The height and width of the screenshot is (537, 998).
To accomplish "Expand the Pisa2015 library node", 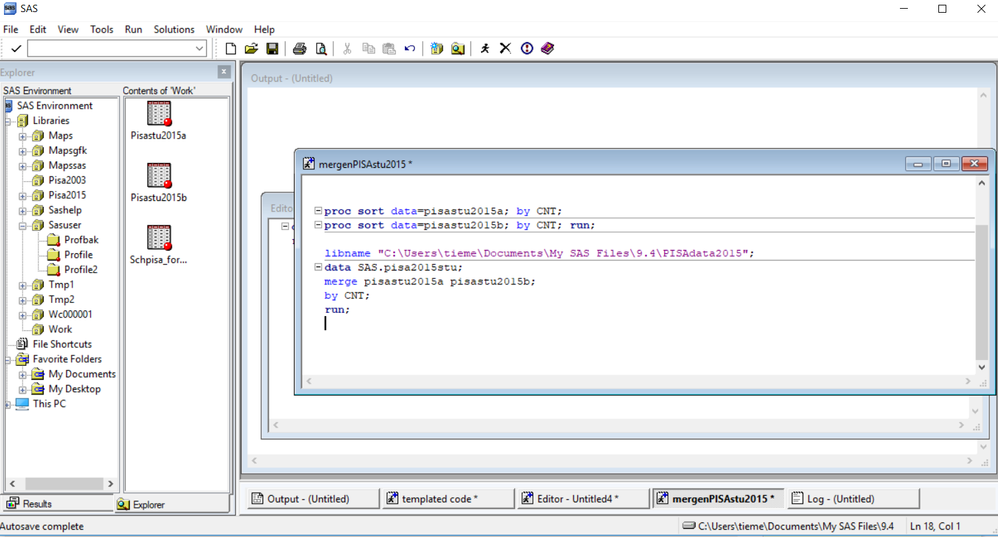I will point(22,196).
